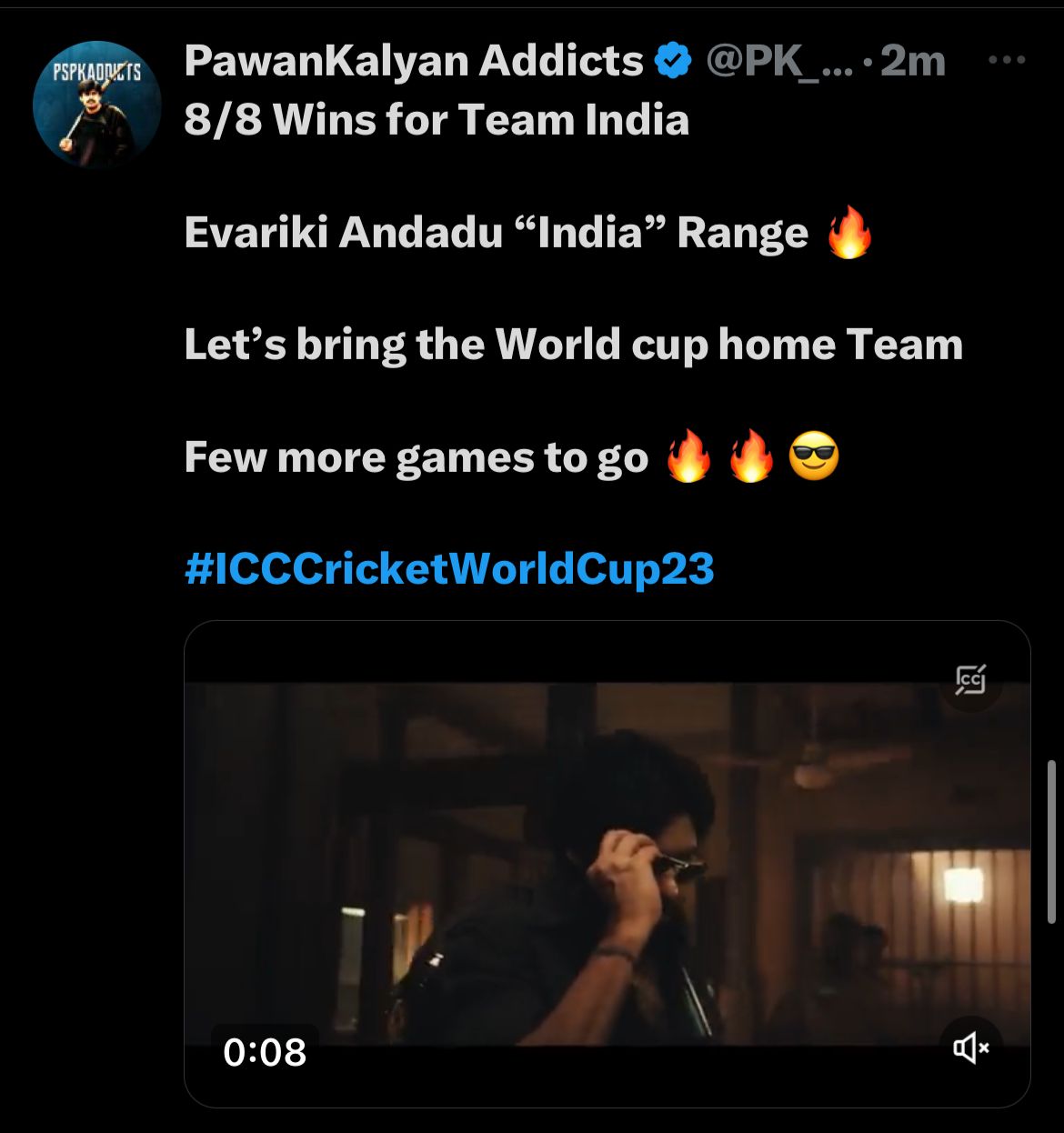Click "Let's bring the World cup home" text
Image resolution: width=1064 pixels, height=1133 pixels.
(510, 346)
